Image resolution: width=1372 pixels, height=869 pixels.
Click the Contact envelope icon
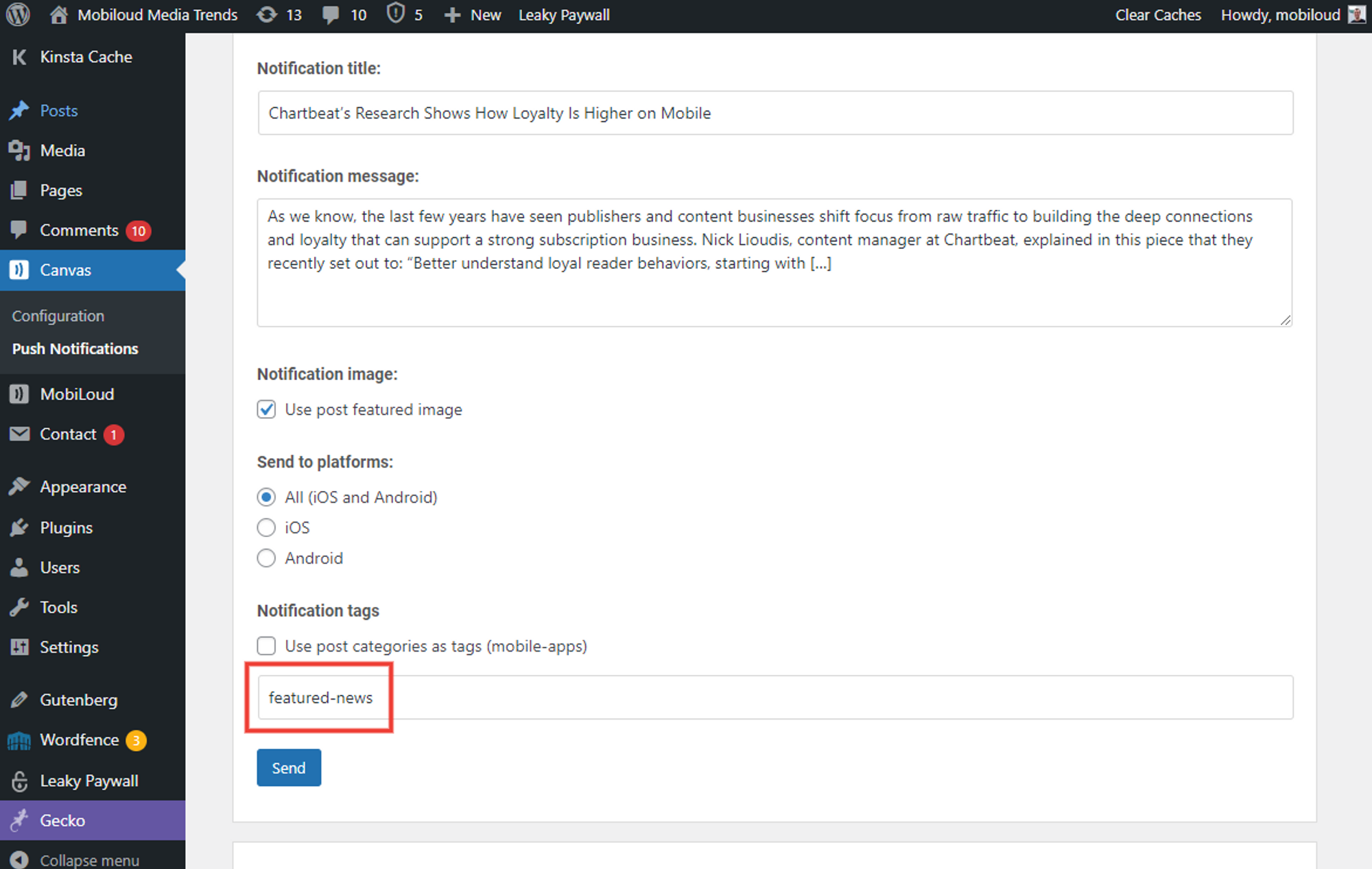tap(19, 433)
